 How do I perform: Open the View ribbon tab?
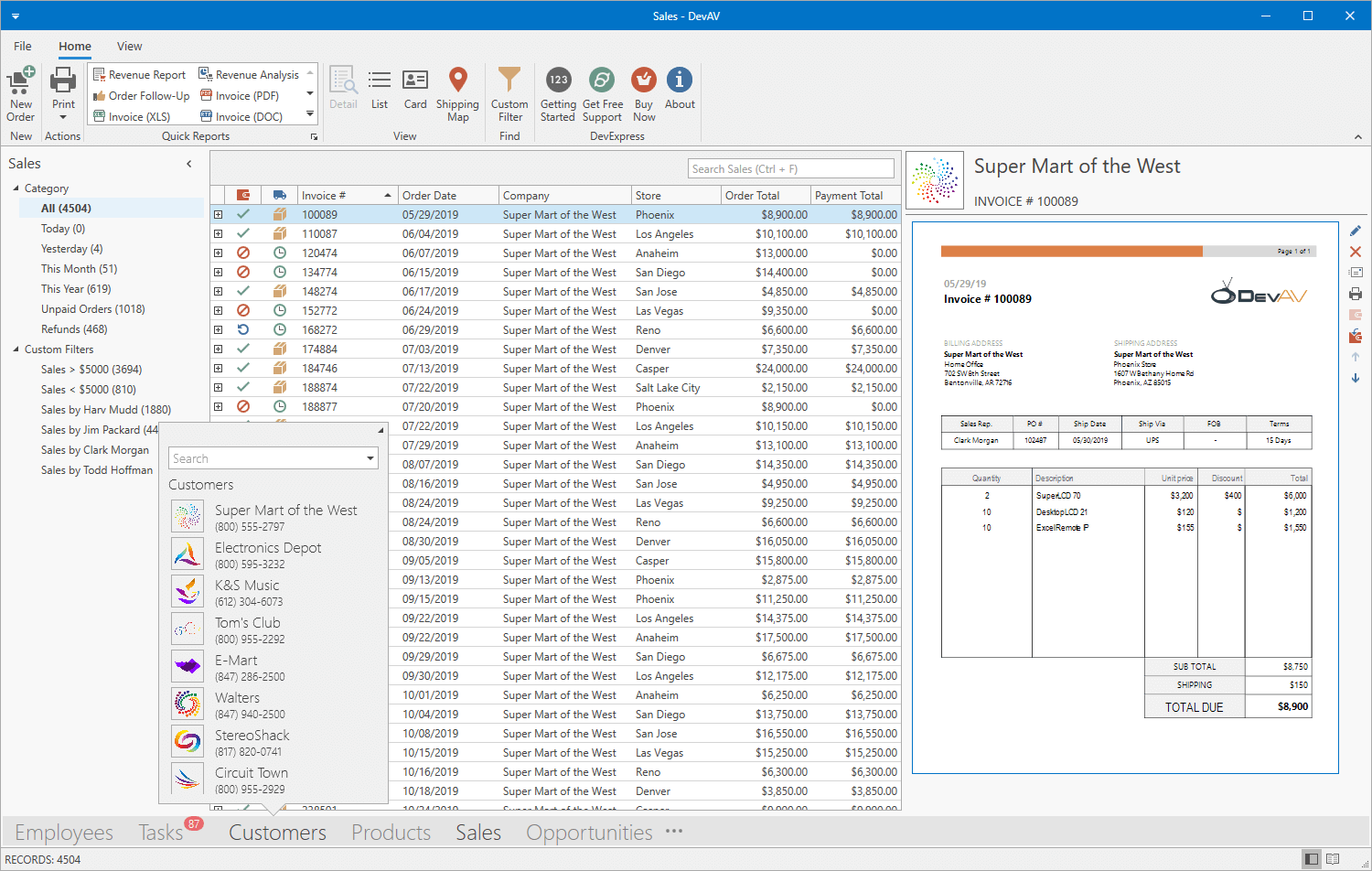click(x=129, y=47)
